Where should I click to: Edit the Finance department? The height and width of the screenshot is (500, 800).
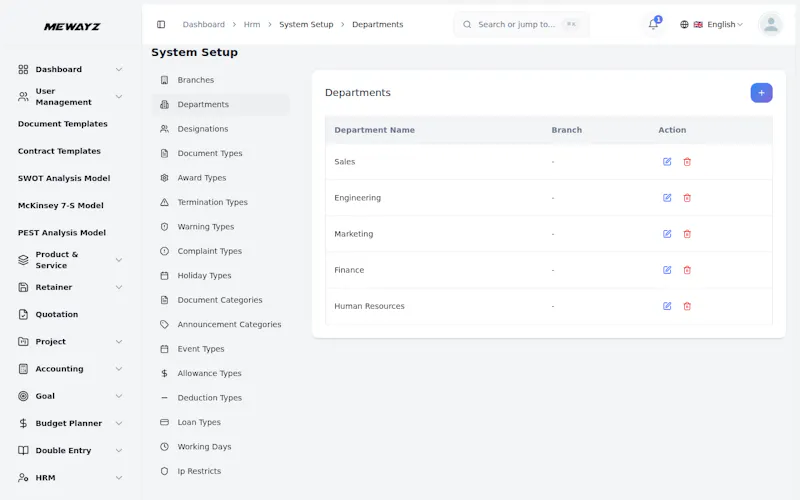tap(667, 270)
